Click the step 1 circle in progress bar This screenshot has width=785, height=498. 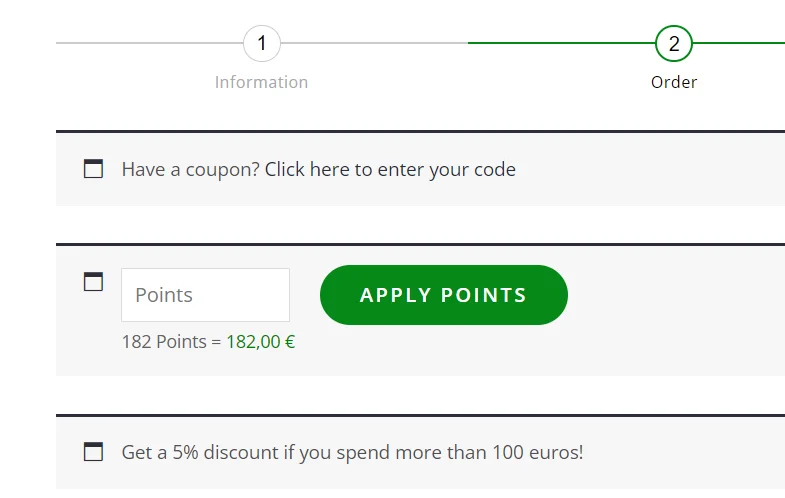261,43
